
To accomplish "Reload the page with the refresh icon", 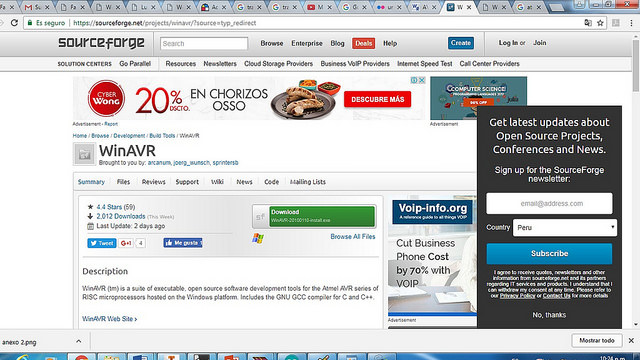I will click(x=14, y=23).
